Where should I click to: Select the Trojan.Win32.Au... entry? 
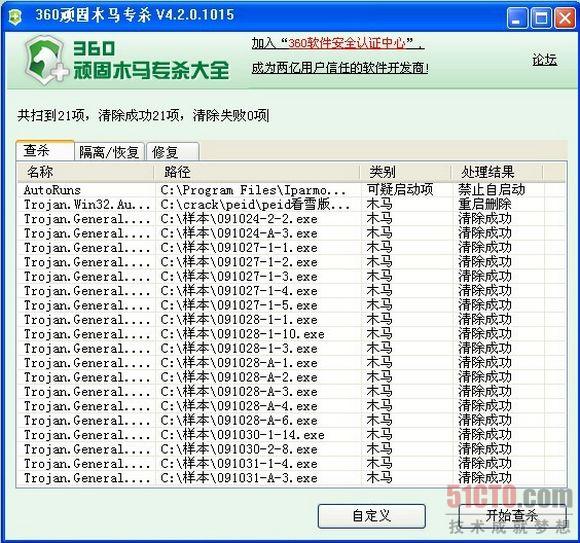click(x=87, y=205)
